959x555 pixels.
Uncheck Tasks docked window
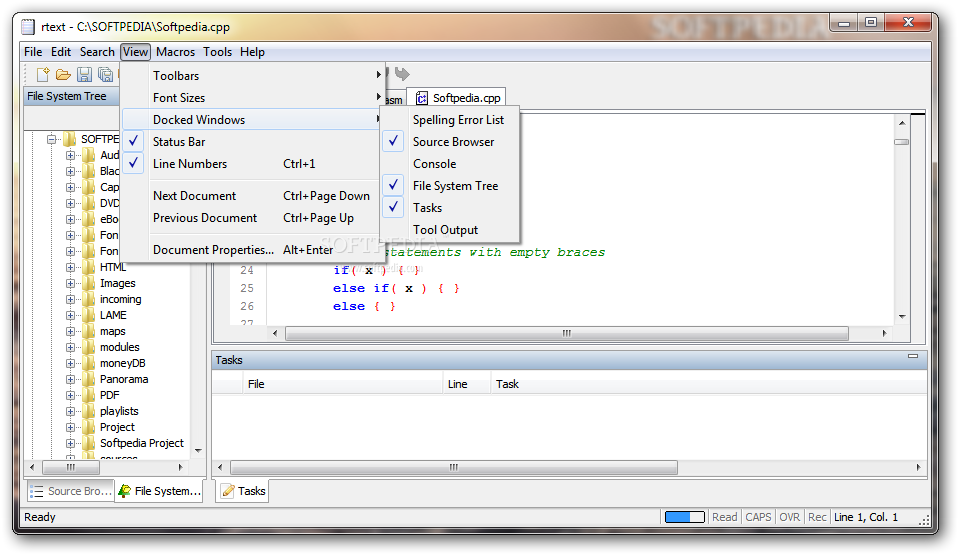[x=450, y=208]
